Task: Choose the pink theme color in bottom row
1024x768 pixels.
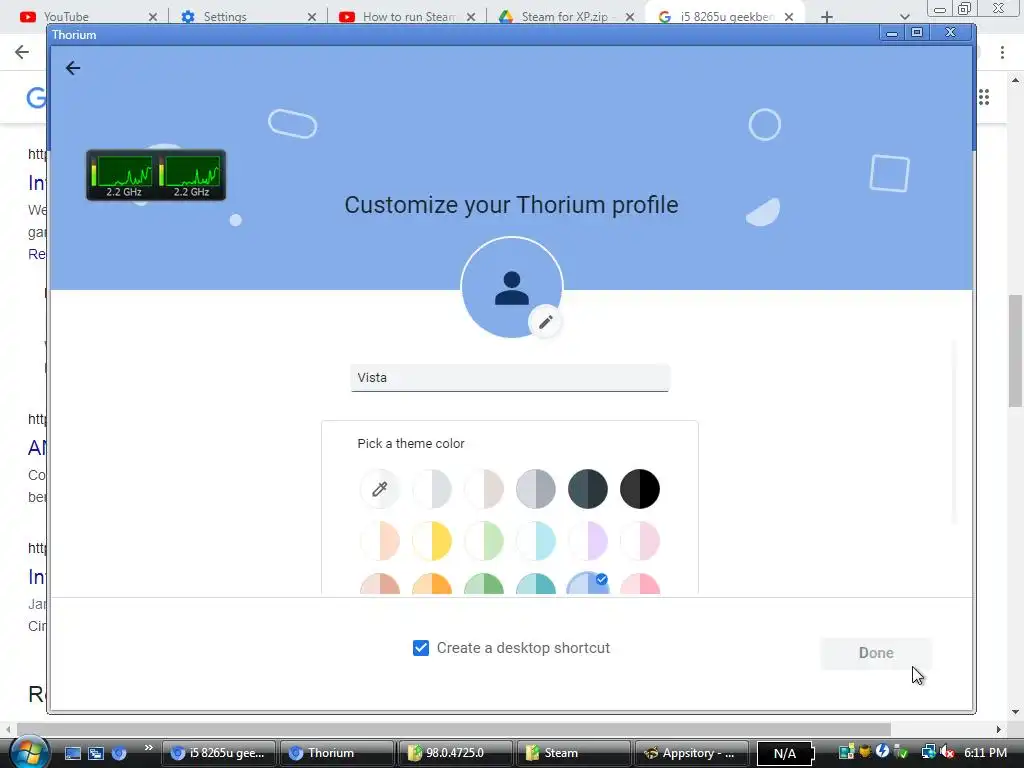Action: pyautogui.click(x=640, y=584)
